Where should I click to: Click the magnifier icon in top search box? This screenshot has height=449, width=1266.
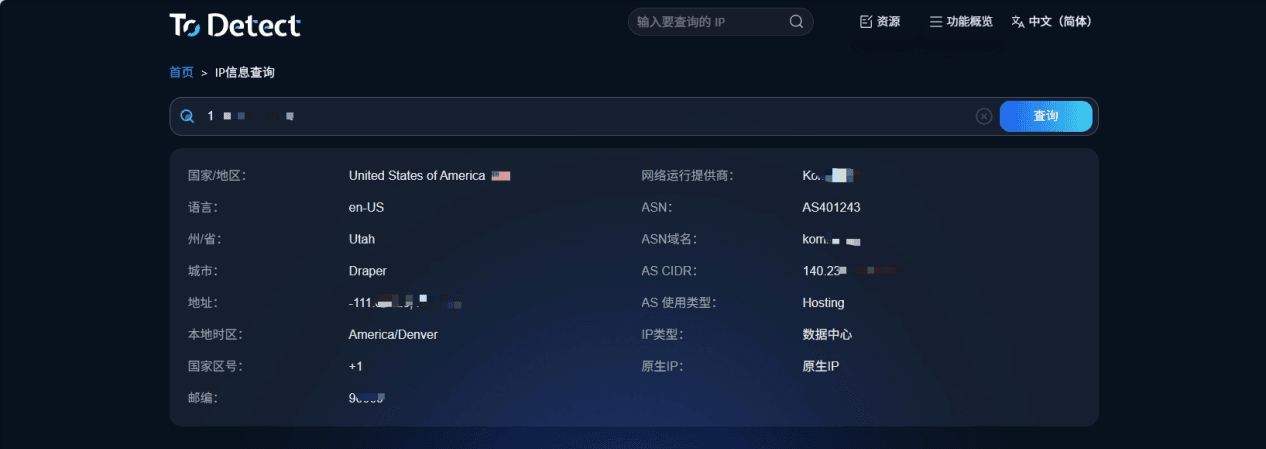click(x=796, y=22)
